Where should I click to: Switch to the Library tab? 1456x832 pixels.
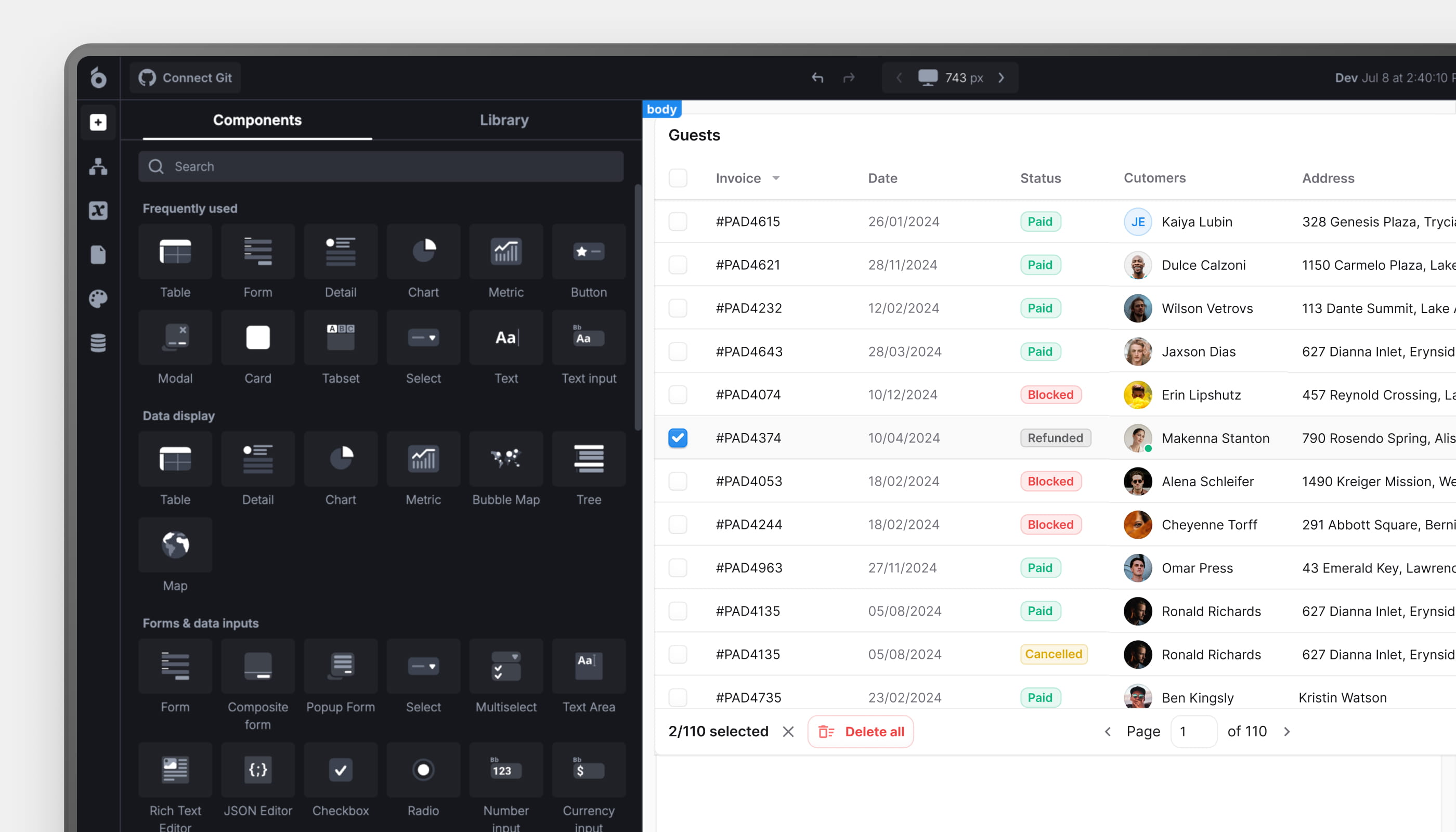click(504, 120)
